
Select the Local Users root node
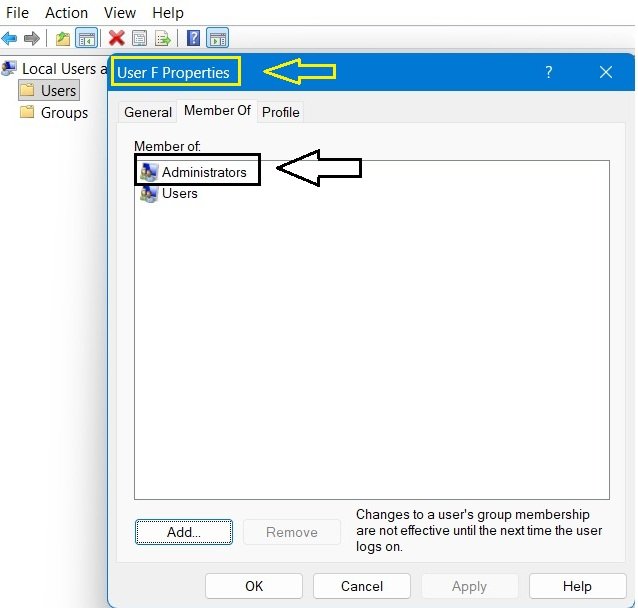tap(55, 69)
